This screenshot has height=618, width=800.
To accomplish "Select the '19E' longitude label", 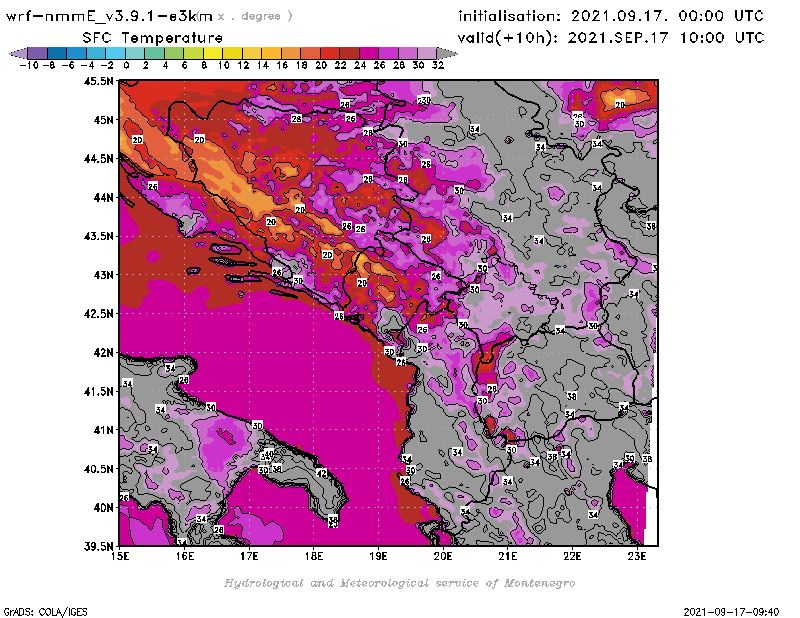I will [x=378, y=556].
